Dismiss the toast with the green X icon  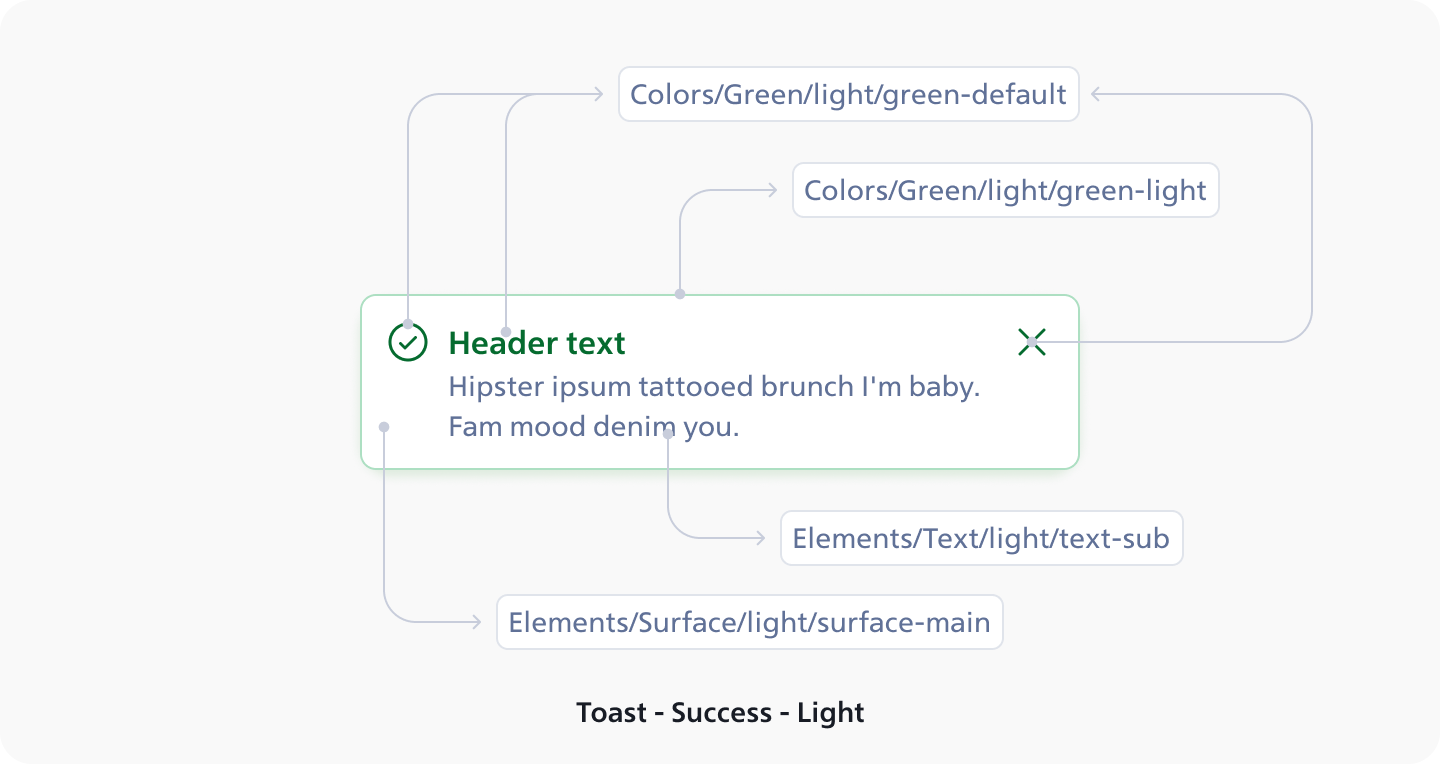(1032, 342)
